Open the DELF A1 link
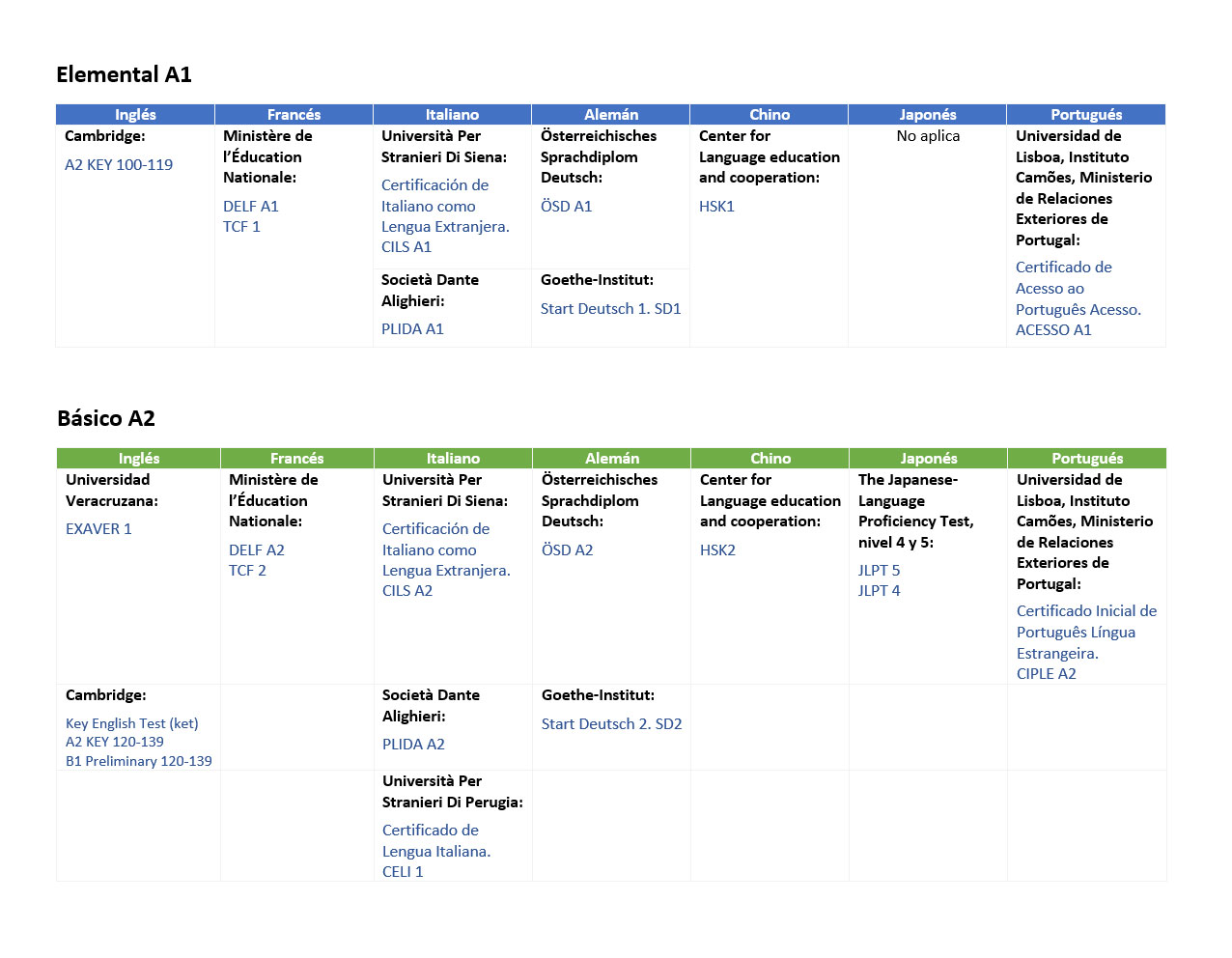 250,207
